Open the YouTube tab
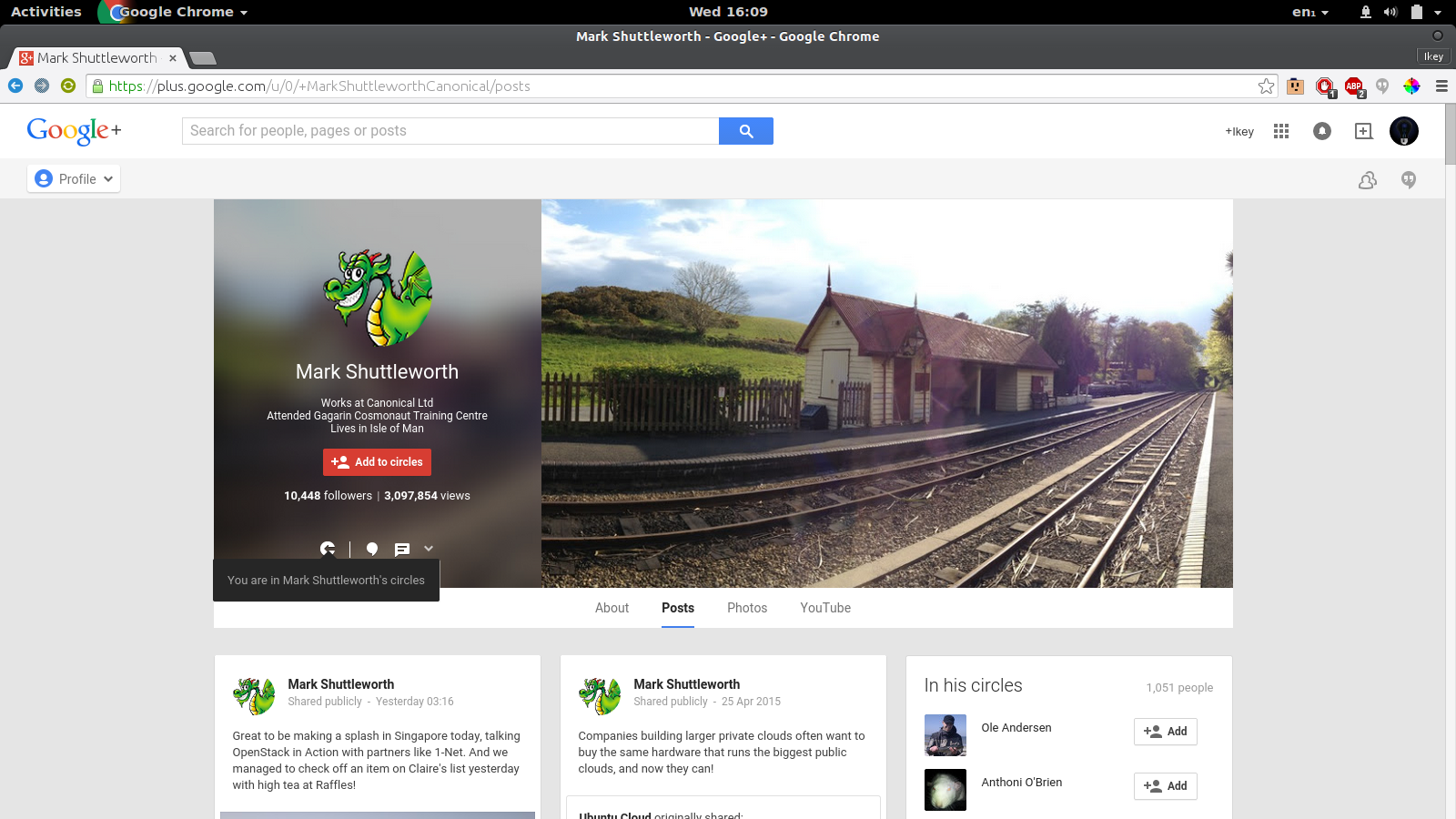 point(825,608)
